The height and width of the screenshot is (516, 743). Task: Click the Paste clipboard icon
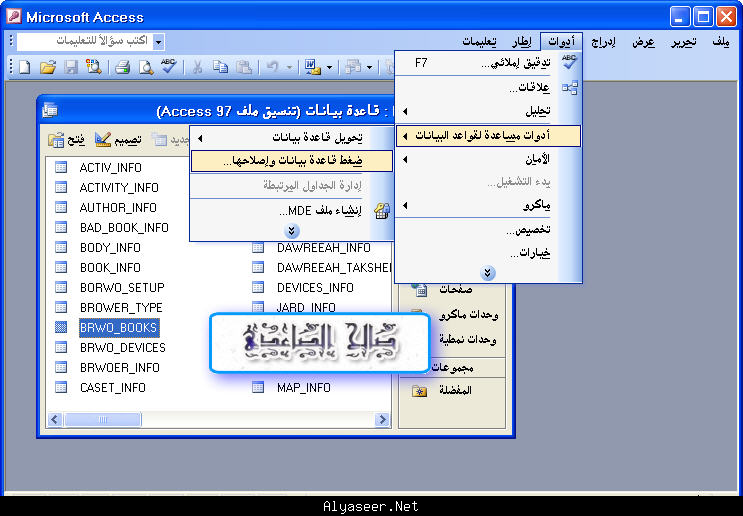(244, 67)
